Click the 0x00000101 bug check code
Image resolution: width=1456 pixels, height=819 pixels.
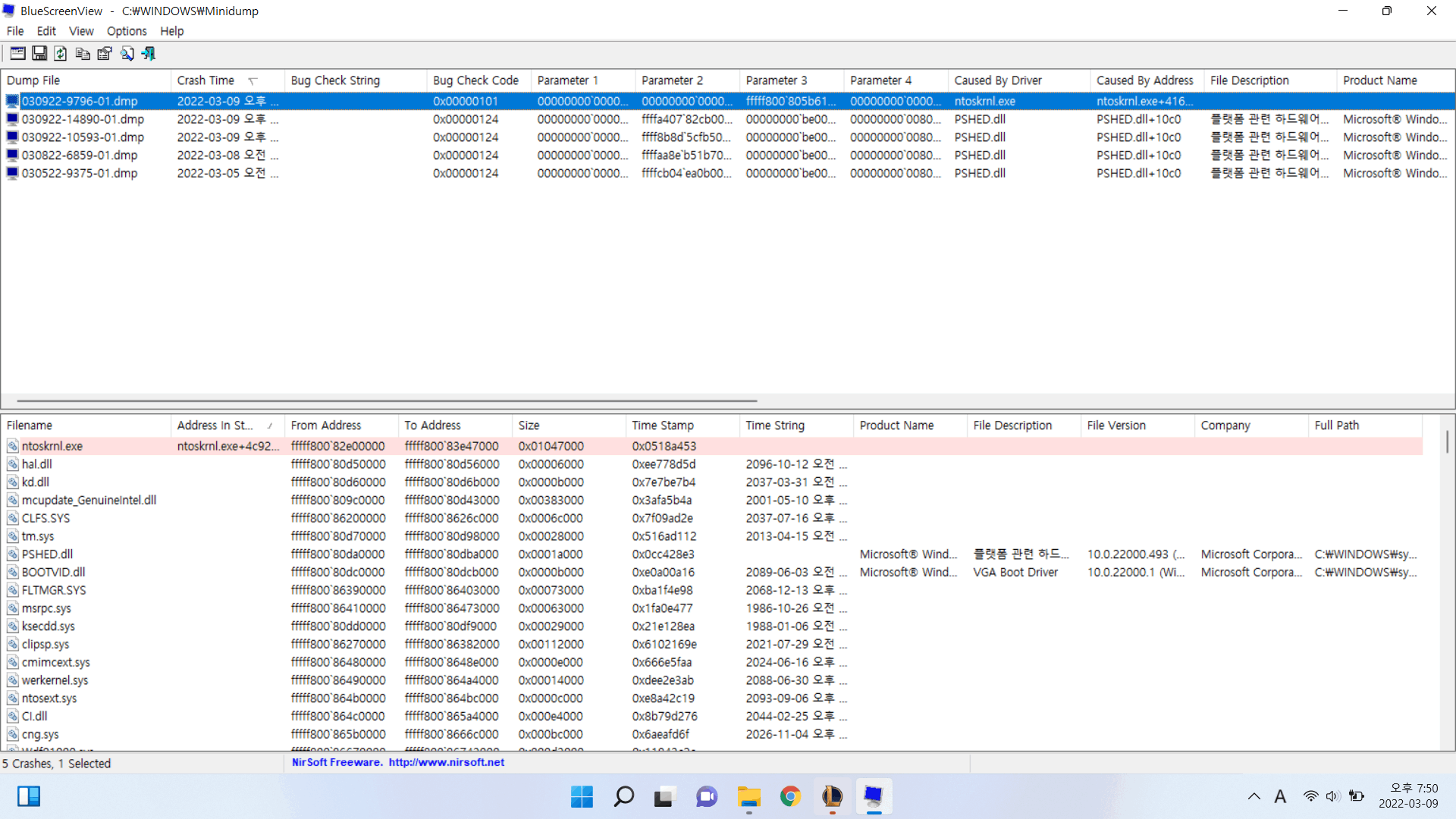(466, 101)
